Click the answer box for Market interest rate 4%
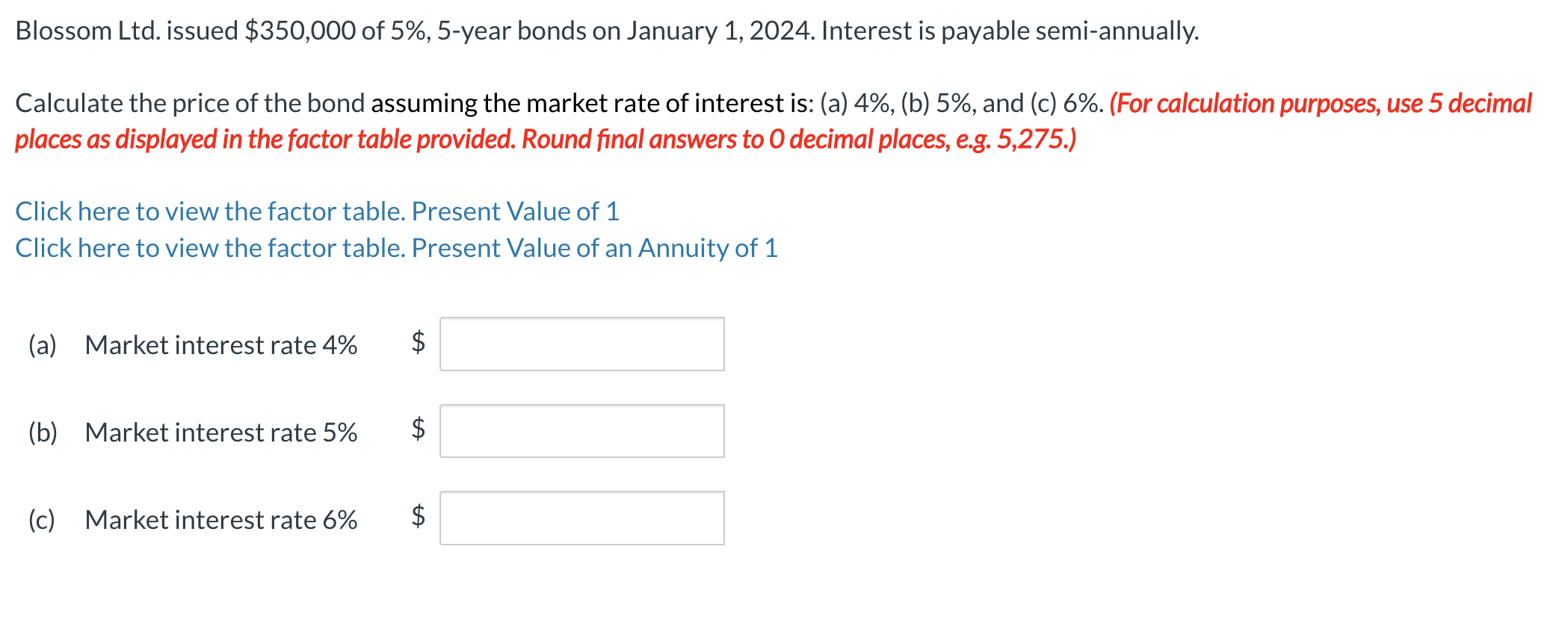The image size is (1568, 635). click(581, 343)
